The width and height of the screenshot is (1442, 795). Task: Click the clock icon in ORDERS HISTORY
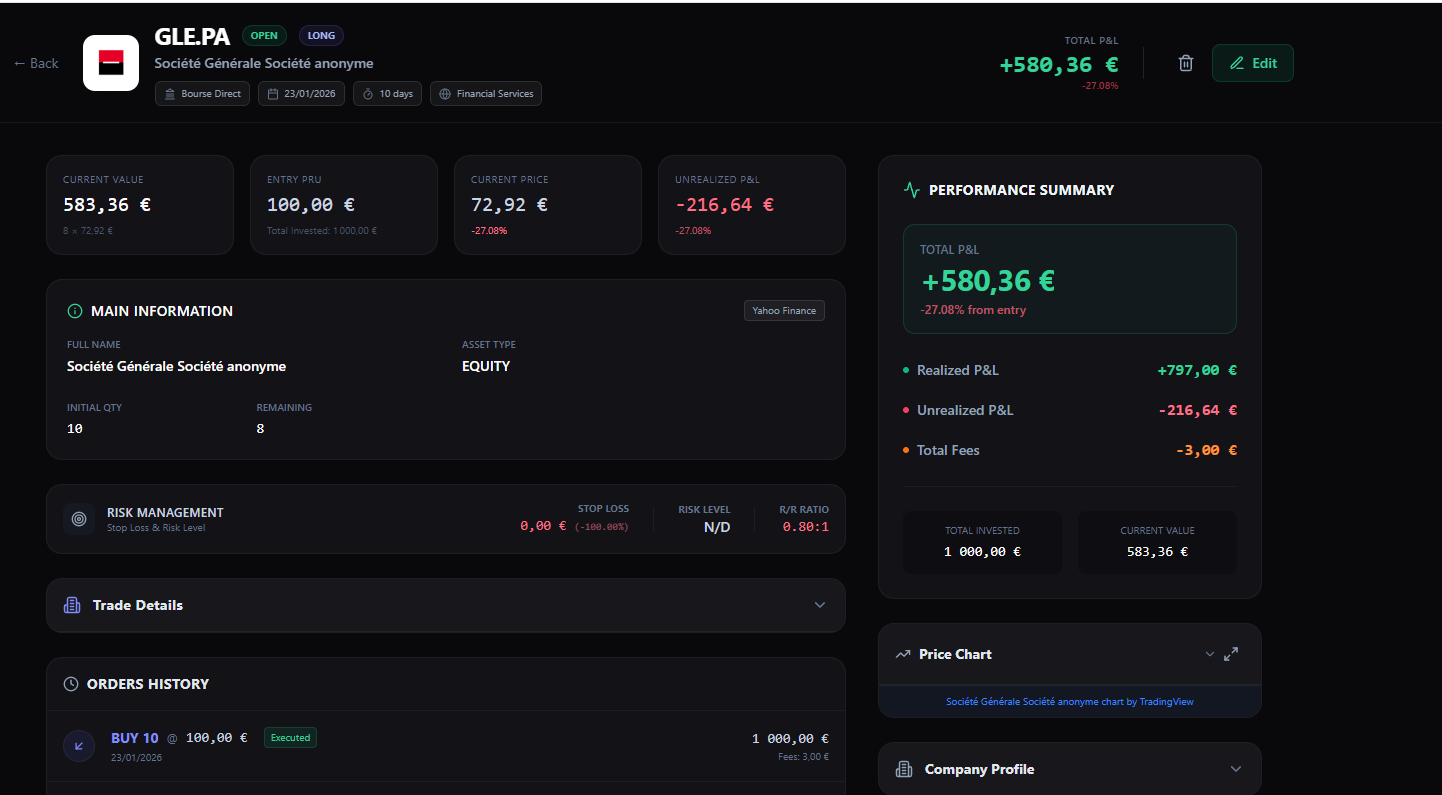click(70, 684)
